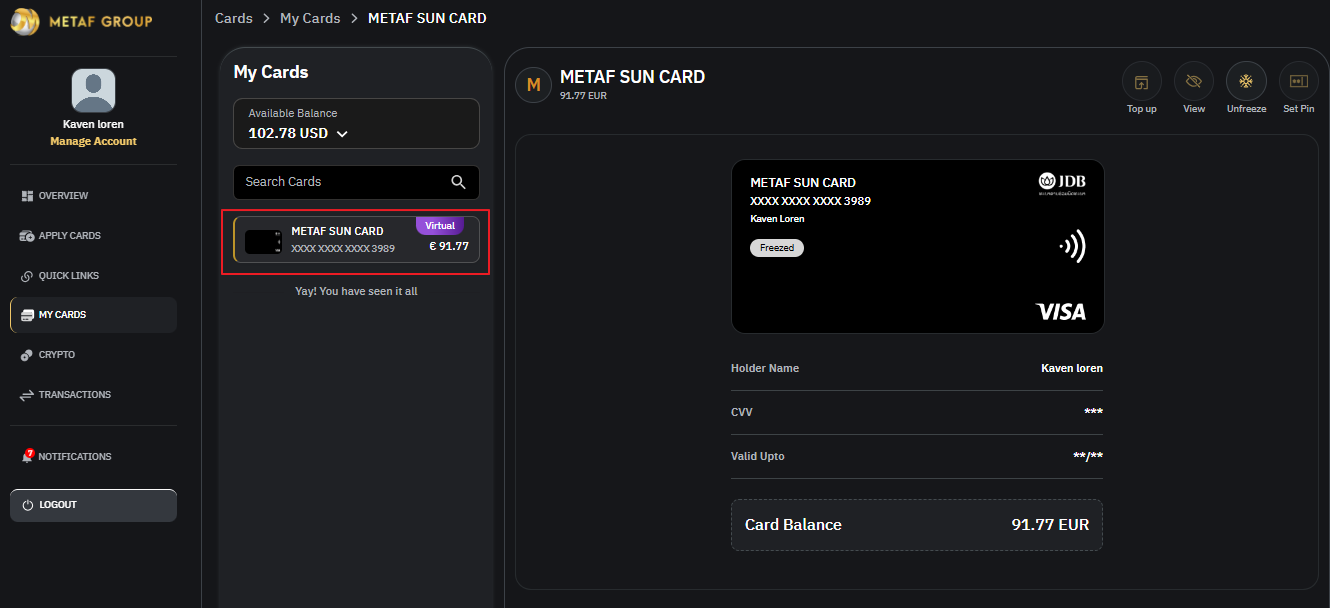
Task: Click the card thumbnail in the list
Action: pyautogui.click(x=263, y=242)
